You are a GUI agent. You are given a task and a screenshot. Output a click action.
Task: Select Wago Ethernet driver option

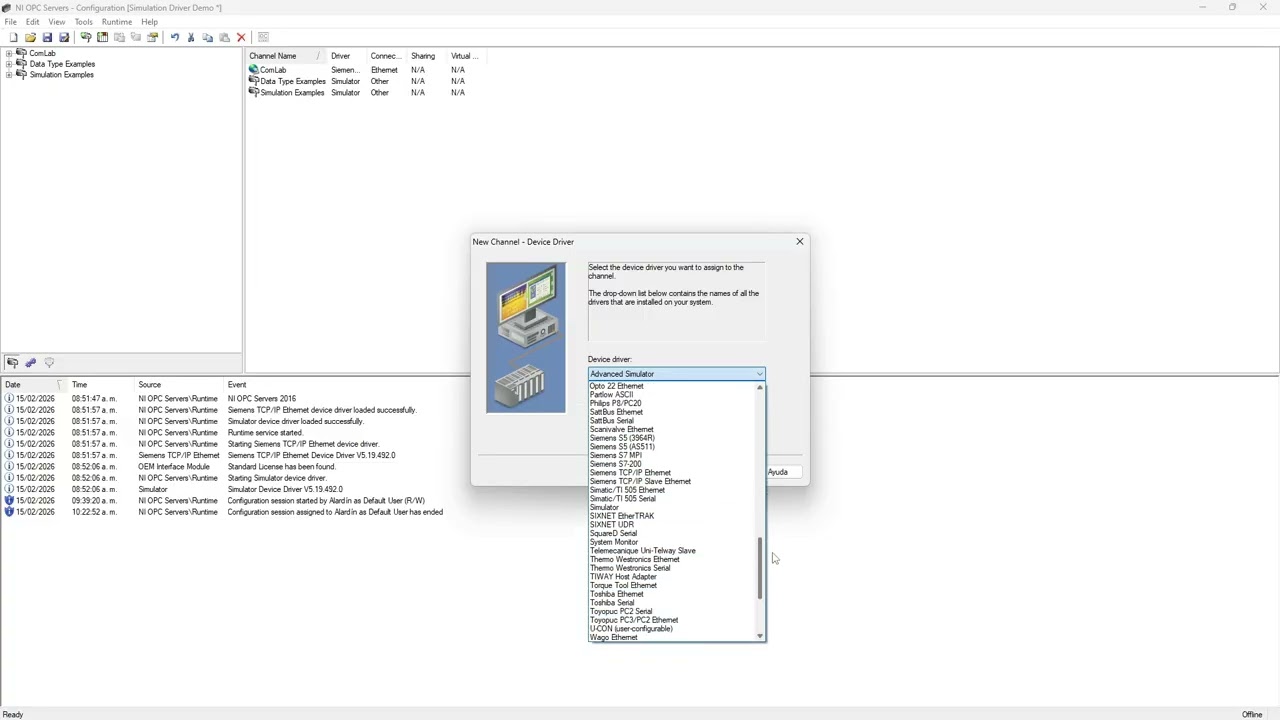click(x=613, y=638)
